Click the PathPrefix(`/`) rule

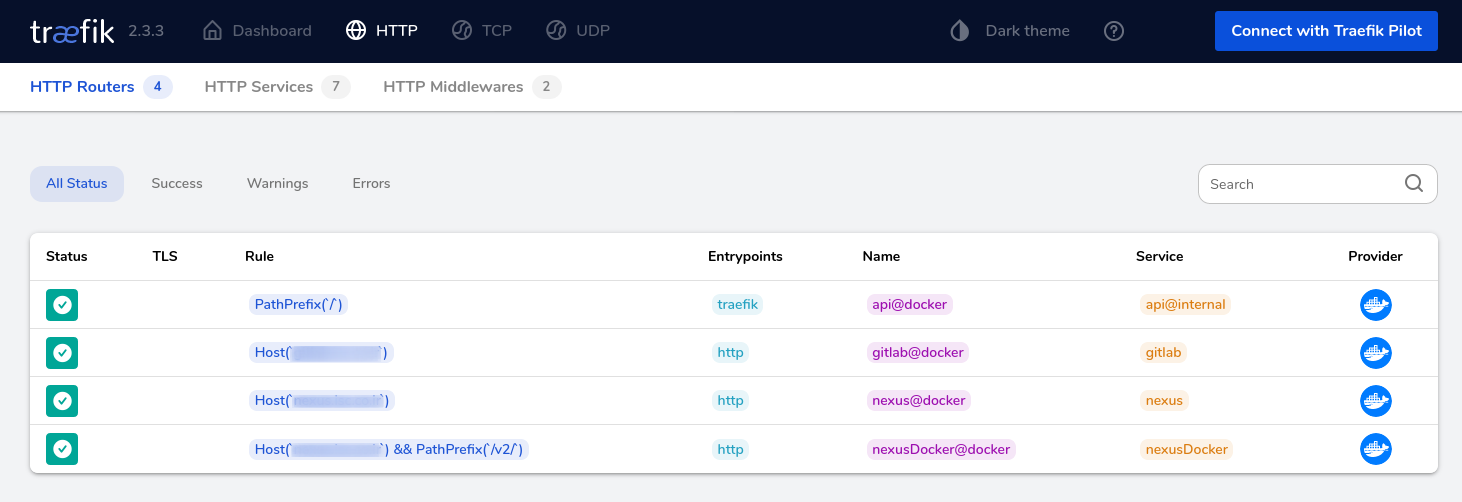[x=298, y=304]
